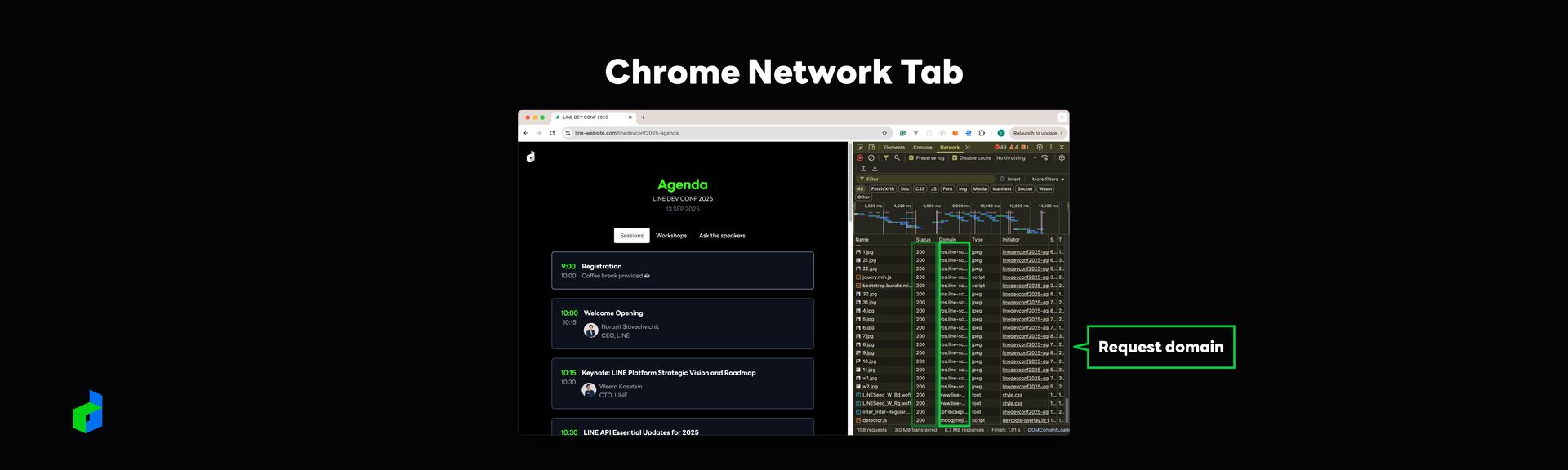This screenshot has width=1568, height=470.
Task: Open network conditions wifi icon
Action: tap(1045, 157)
